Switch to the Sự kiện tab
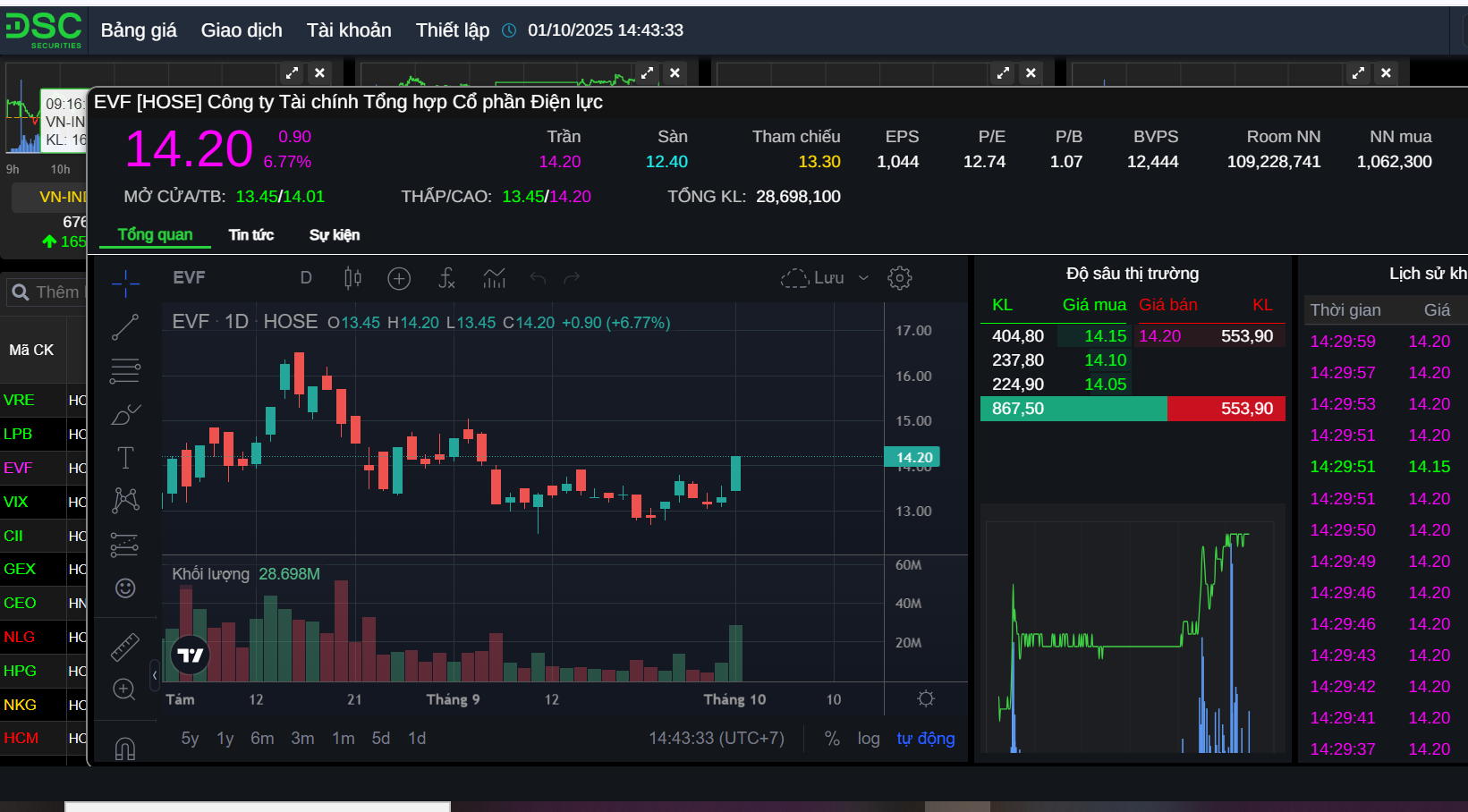The image size is (1468, 812). pyautogui.click(x=335, y=235)
